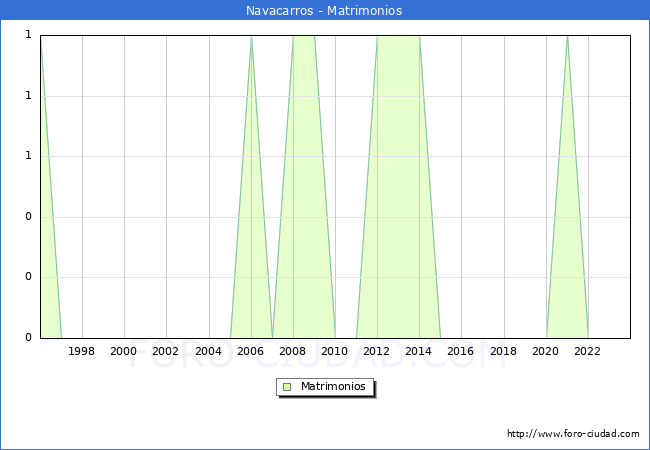Select the 2010 x-axis label

click(x=335, y=351)
